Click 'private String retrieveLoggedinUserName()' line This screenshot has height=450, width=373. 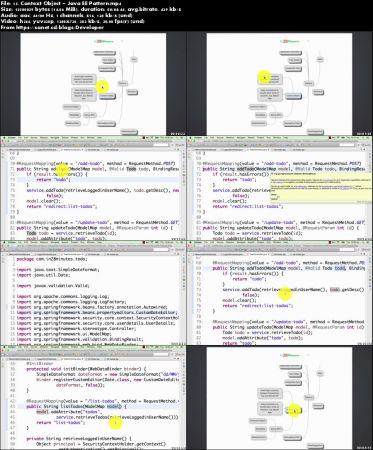[79, 438]
